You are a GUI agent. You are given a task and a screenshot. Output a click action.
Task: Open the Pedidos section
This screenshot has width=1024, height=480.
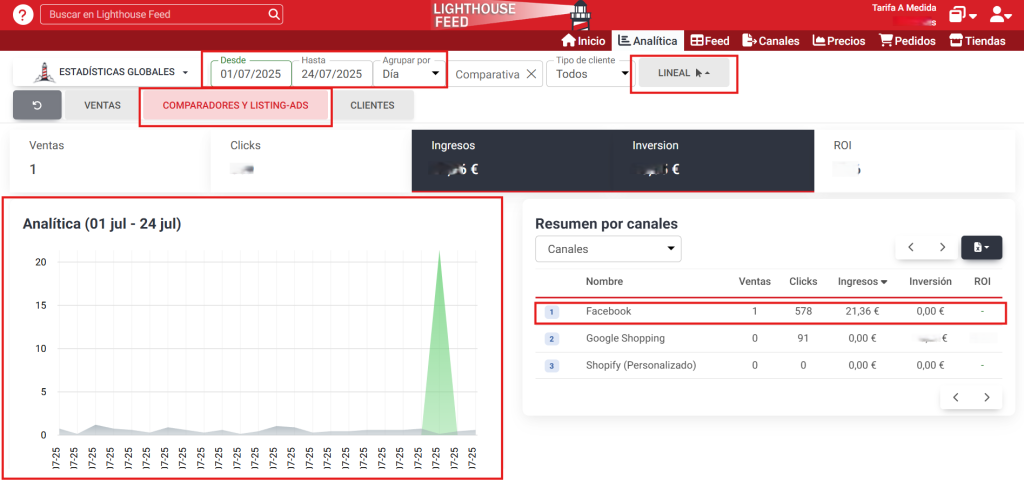(907, 40)
